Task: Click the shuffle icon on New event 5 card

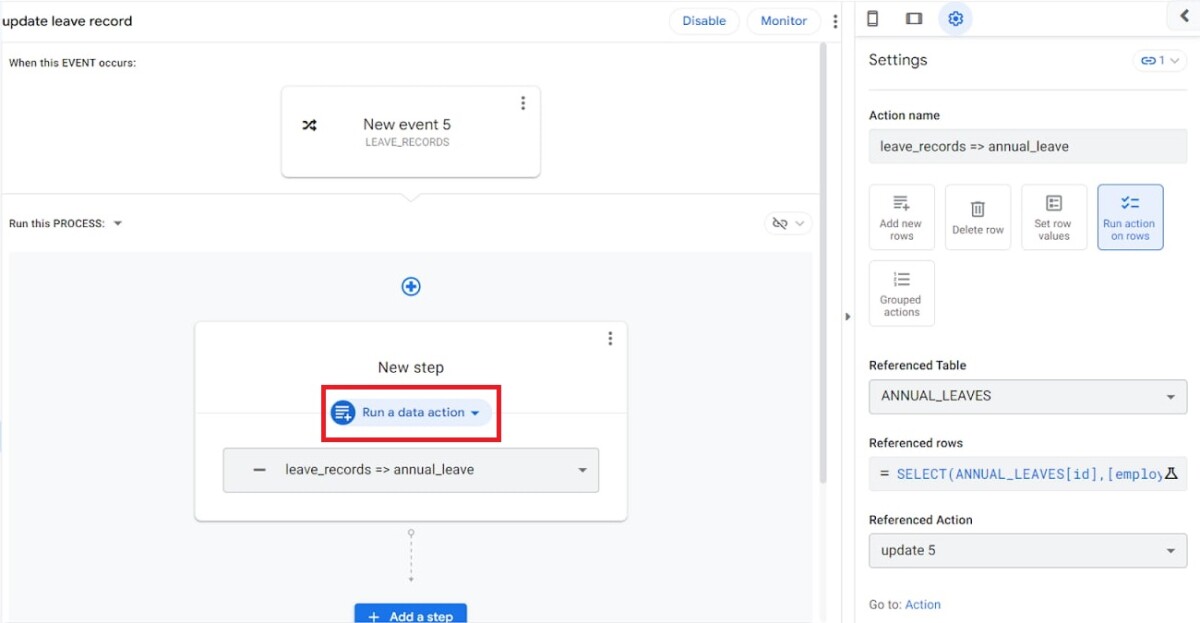Action: pos(308,124)
